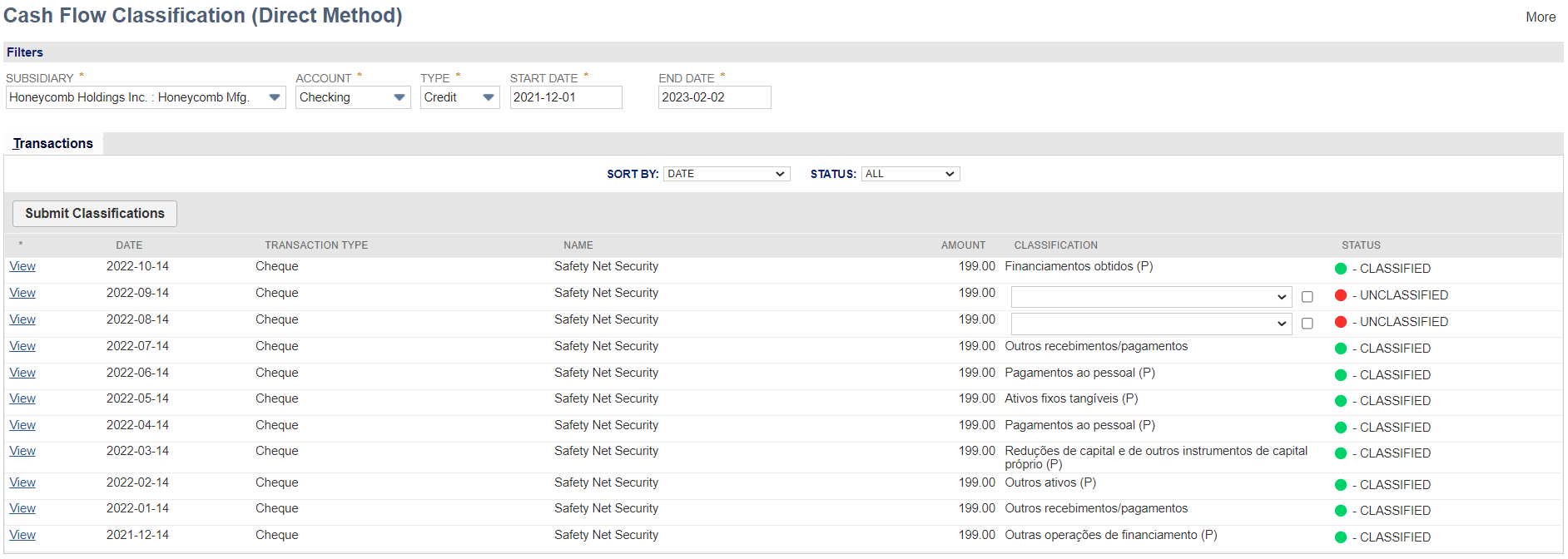Click the End Date field
Image resolution: width=1568 pixels, height=559 pixels.
pos(713,97)
